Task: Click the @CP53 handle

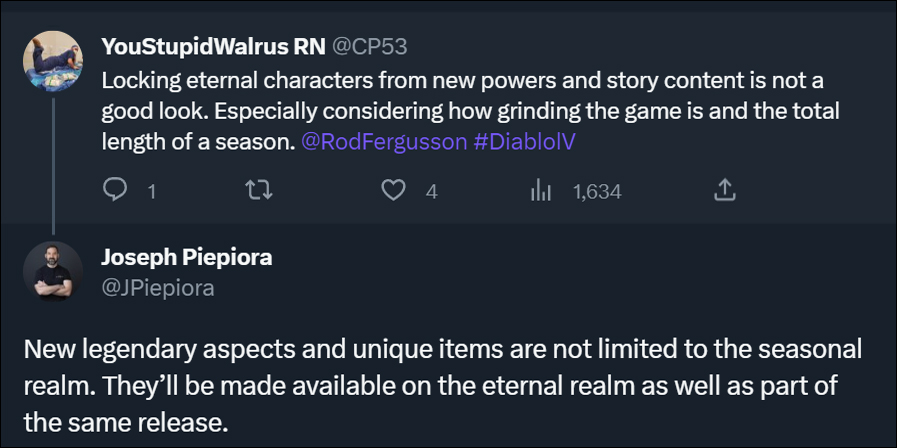Action: point(369,46)
